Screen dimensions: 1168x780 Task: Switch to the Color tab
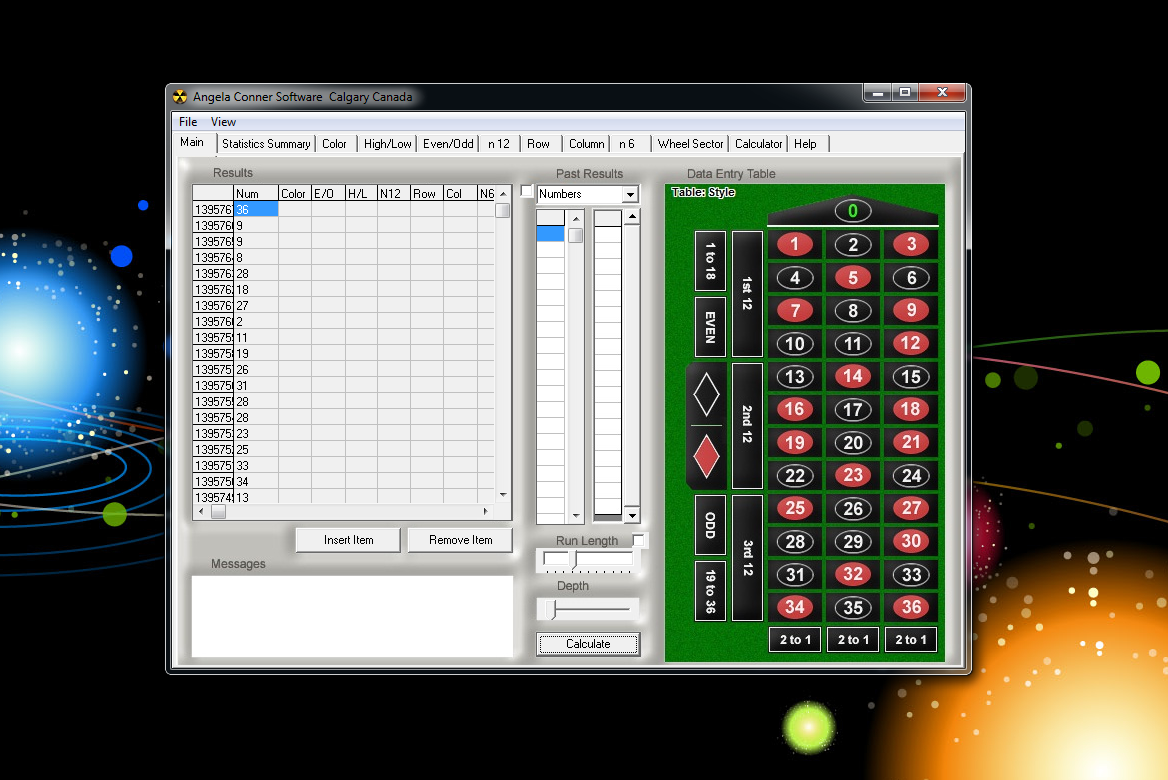point(334,144)
